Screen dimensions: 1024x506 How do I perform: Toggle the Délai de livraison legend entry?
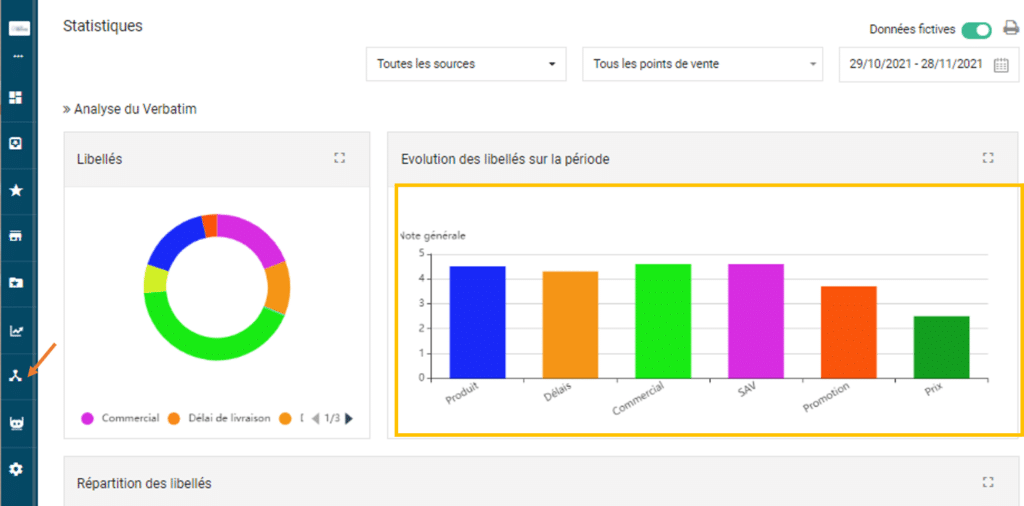pos(220,418)
